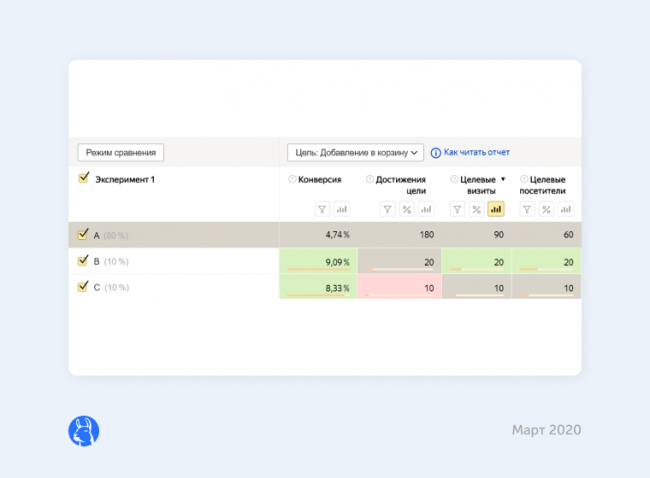
Task: Click the chart icon under Целевые посетители
Action: [566, 209]
